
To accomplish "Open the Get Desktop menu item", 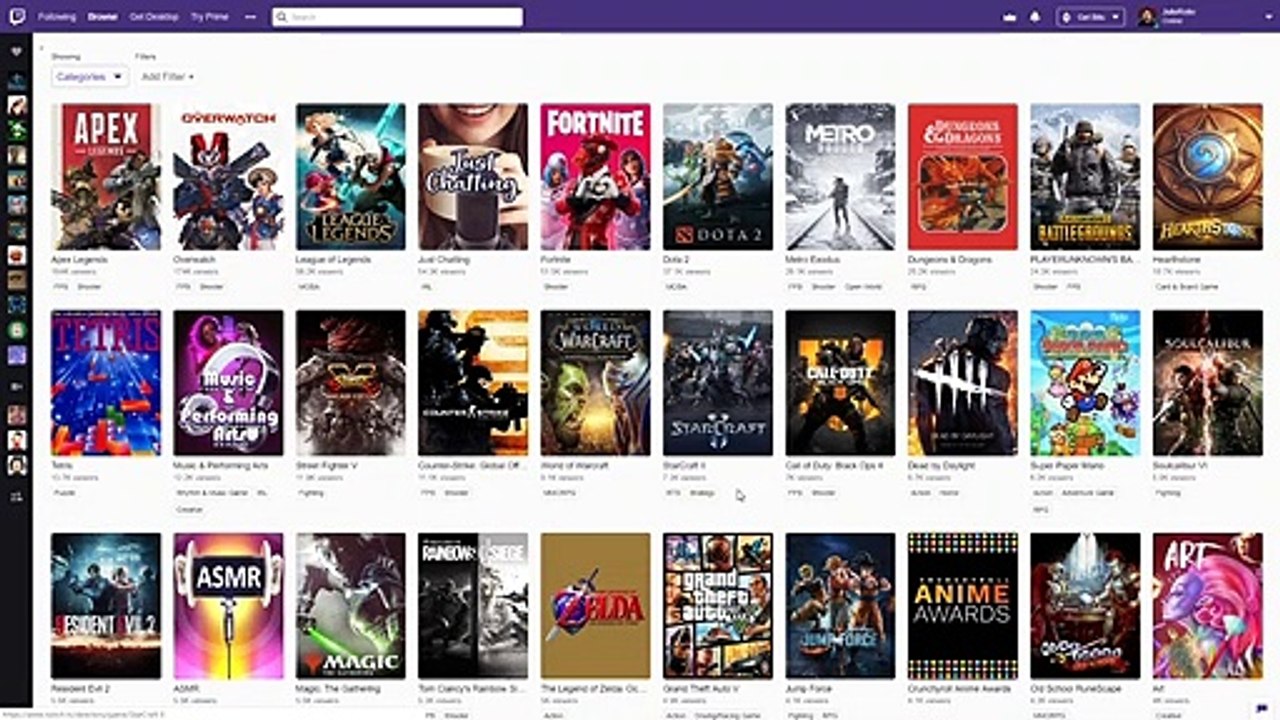I will tap(154, 17).
